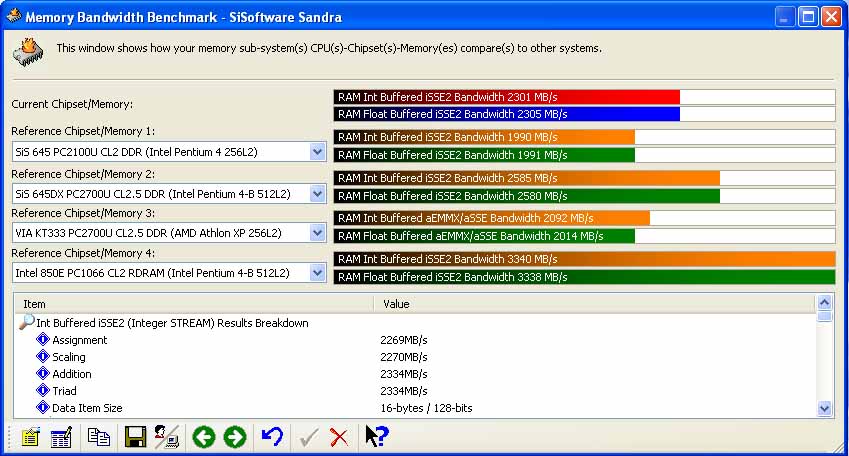The height and width of the screenshot is (456, 849).
Task: Minimize the Sandra benchmark window
Action: click(784, 17)
